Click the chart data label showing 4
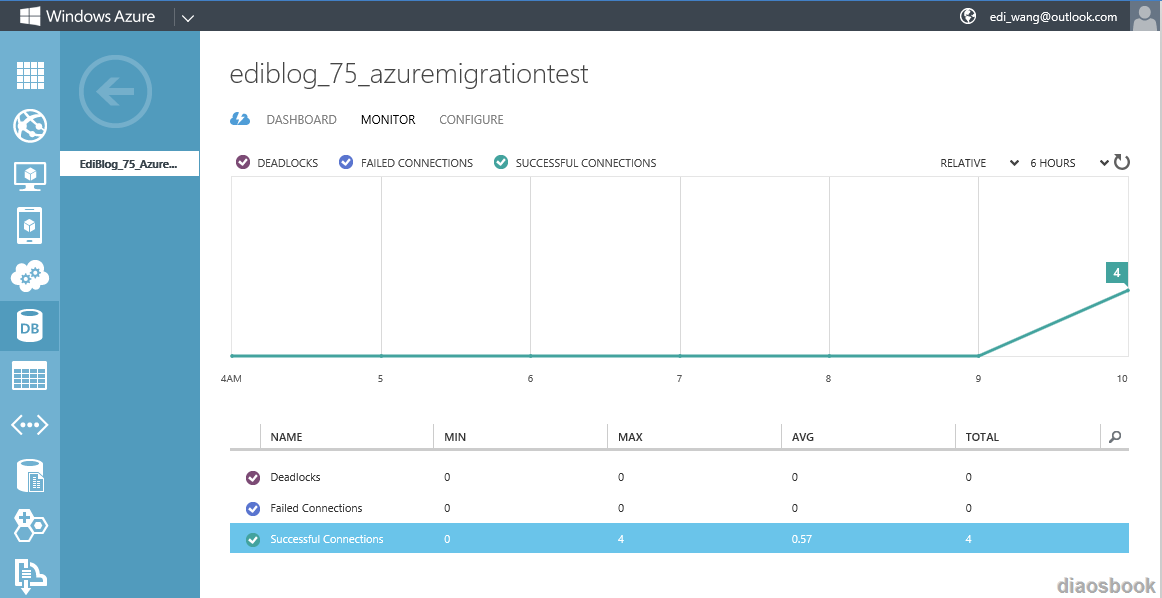Viewport: 1162px width, 598px height. pos(1116,273)
